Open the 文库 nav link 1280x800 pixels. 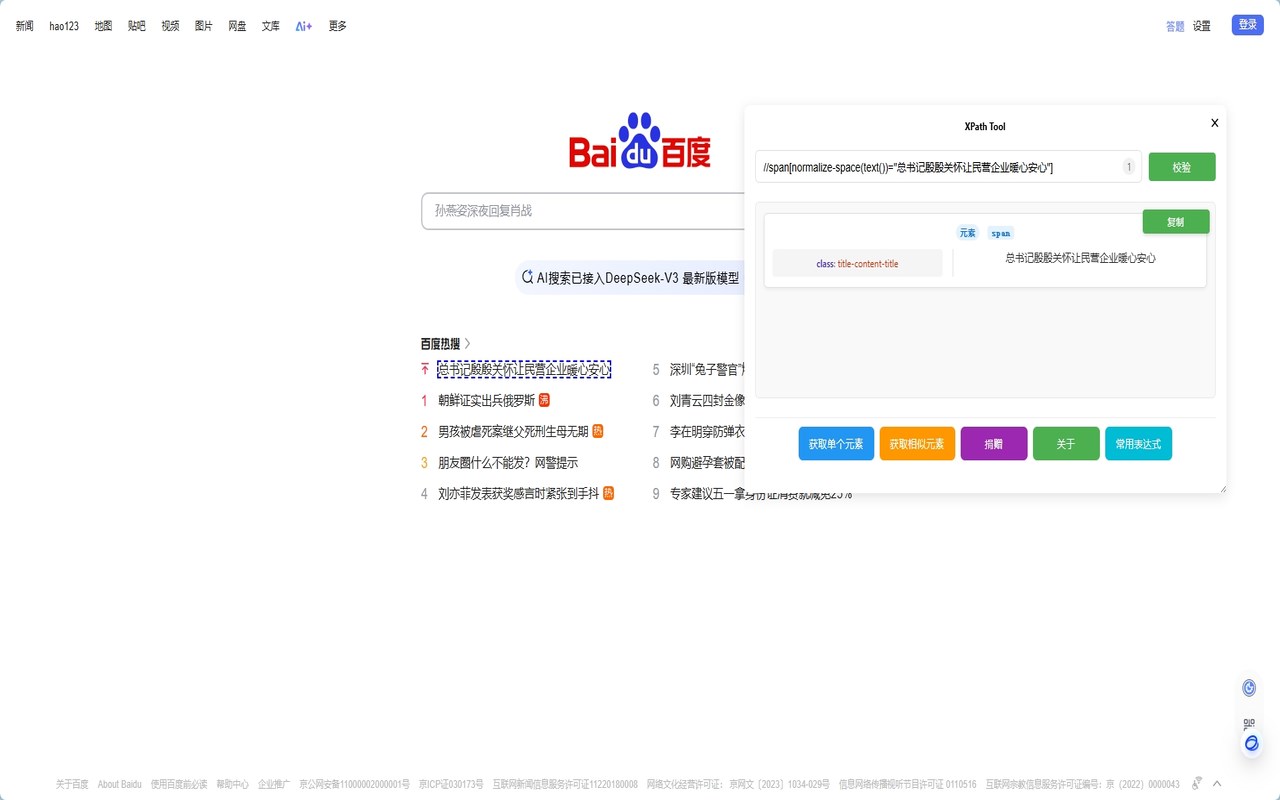click(x=271, y=26)
